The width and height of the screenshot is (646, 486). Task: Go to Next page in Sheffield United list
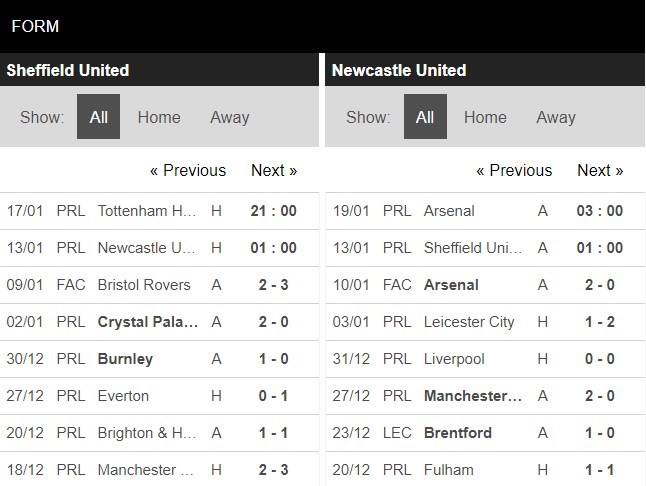(x=274, y=170)
